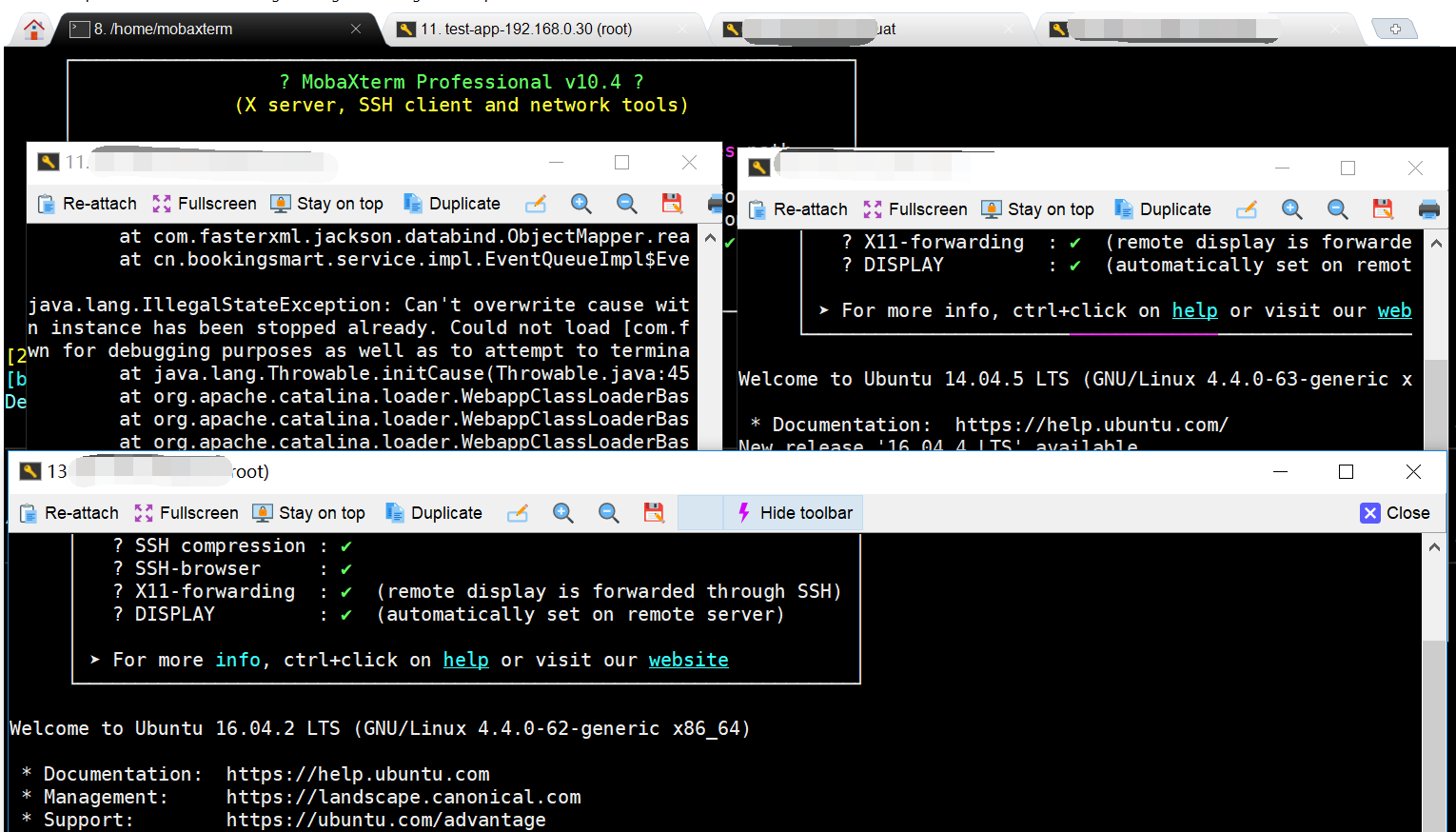Save terminal output in the top-right window
Image resolution: width=1456 pixels, height=832 pixels.
pos(1383,209)
